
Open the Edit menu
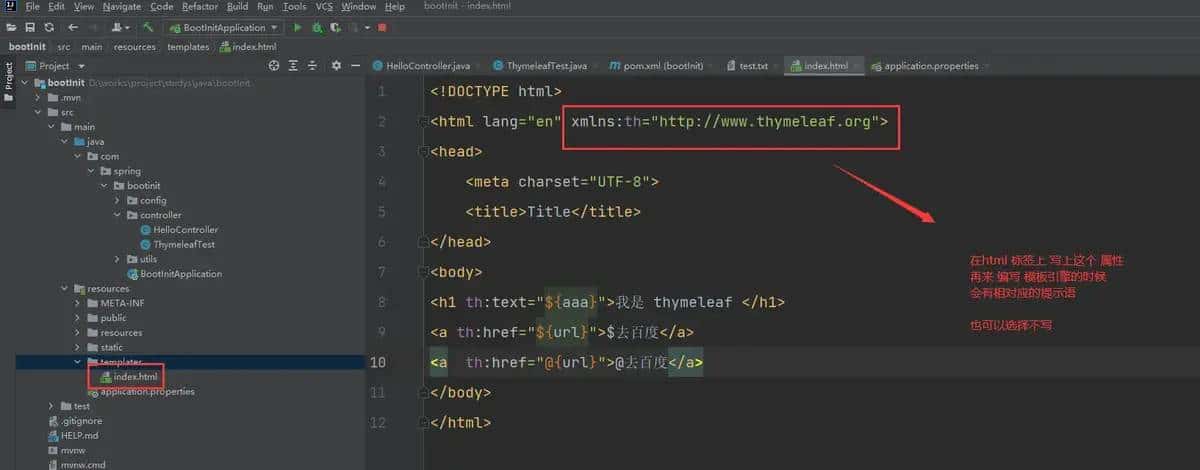(x=56, y=7)
